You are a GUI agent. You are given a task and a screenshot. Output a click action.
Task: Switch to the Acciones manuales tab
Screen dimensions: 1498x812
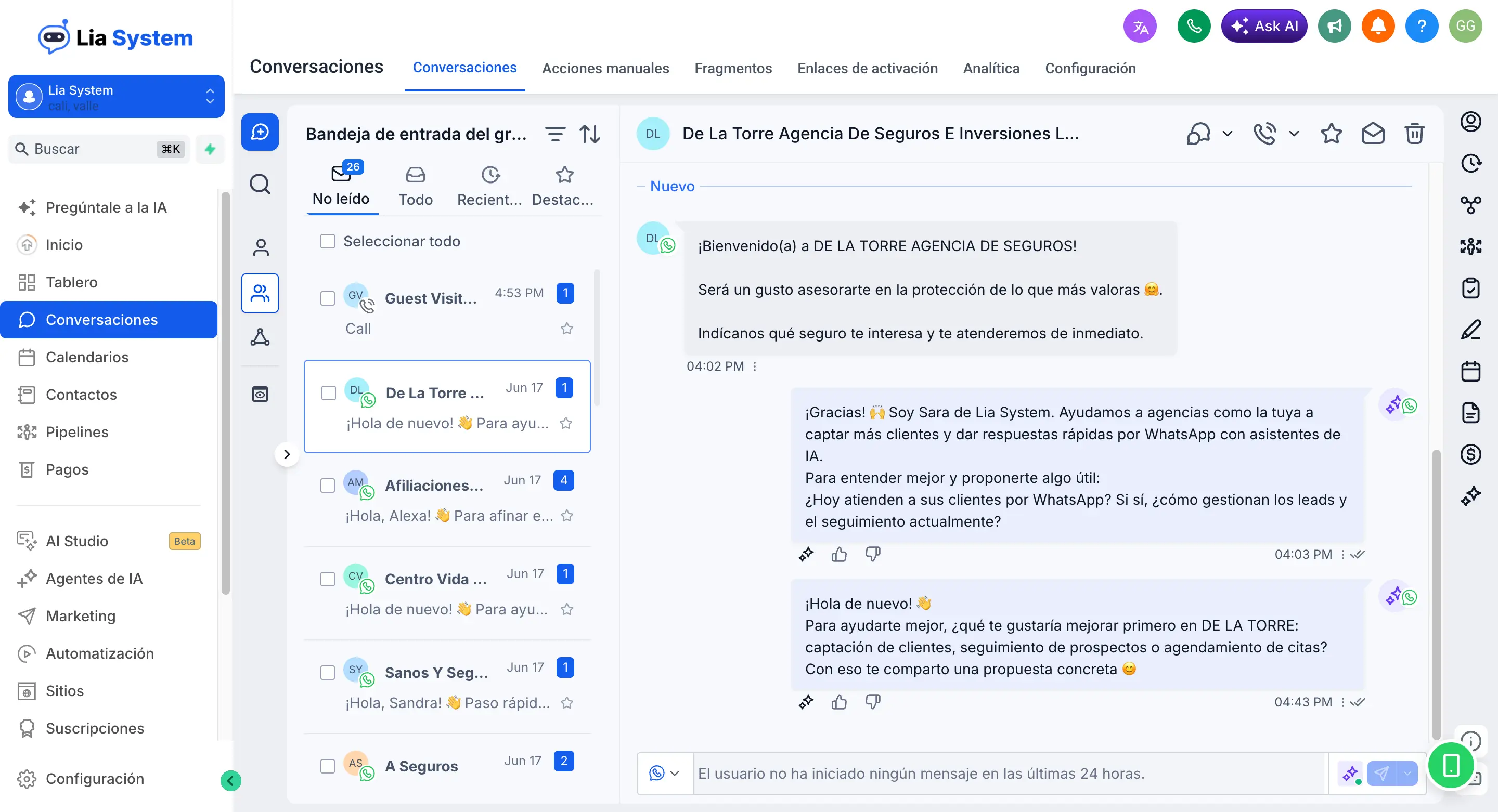coord(605,68)
